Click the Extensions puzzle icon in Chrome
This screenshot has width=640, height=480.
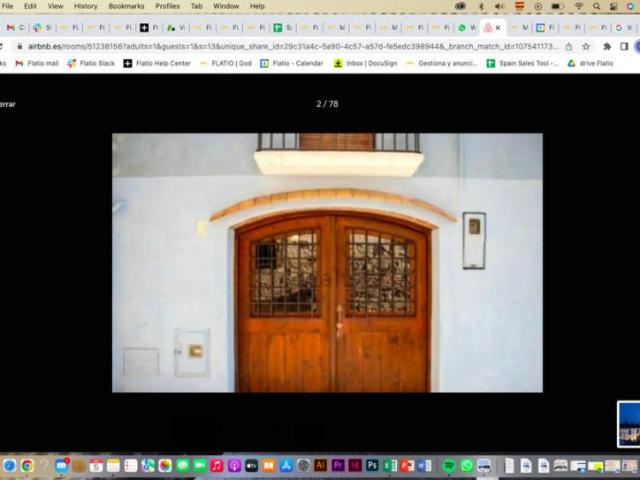606,46
